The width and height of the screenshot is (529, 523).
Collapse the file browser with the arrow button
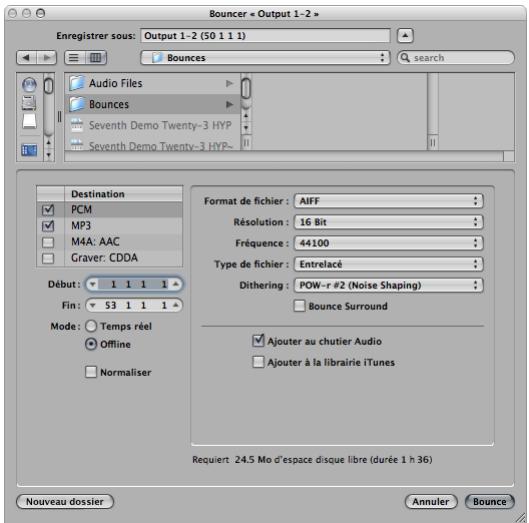[x=405, y=35]
